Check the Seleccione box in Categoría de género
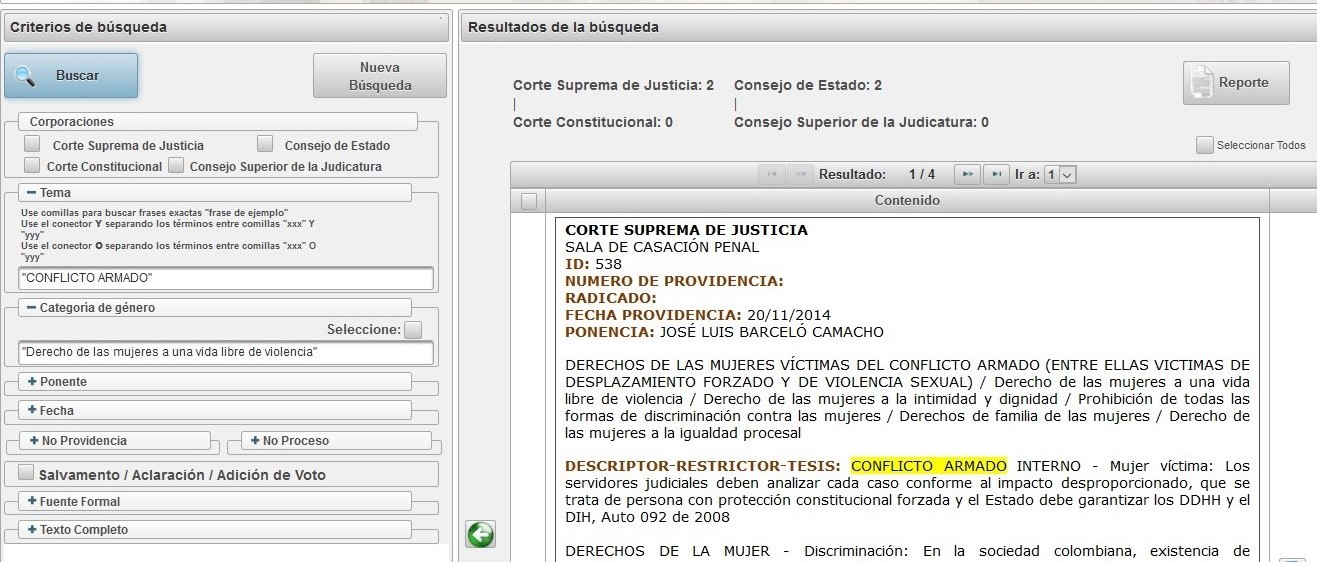The width and height of the screenshot is (1317, 562). [x=413, y=329]
